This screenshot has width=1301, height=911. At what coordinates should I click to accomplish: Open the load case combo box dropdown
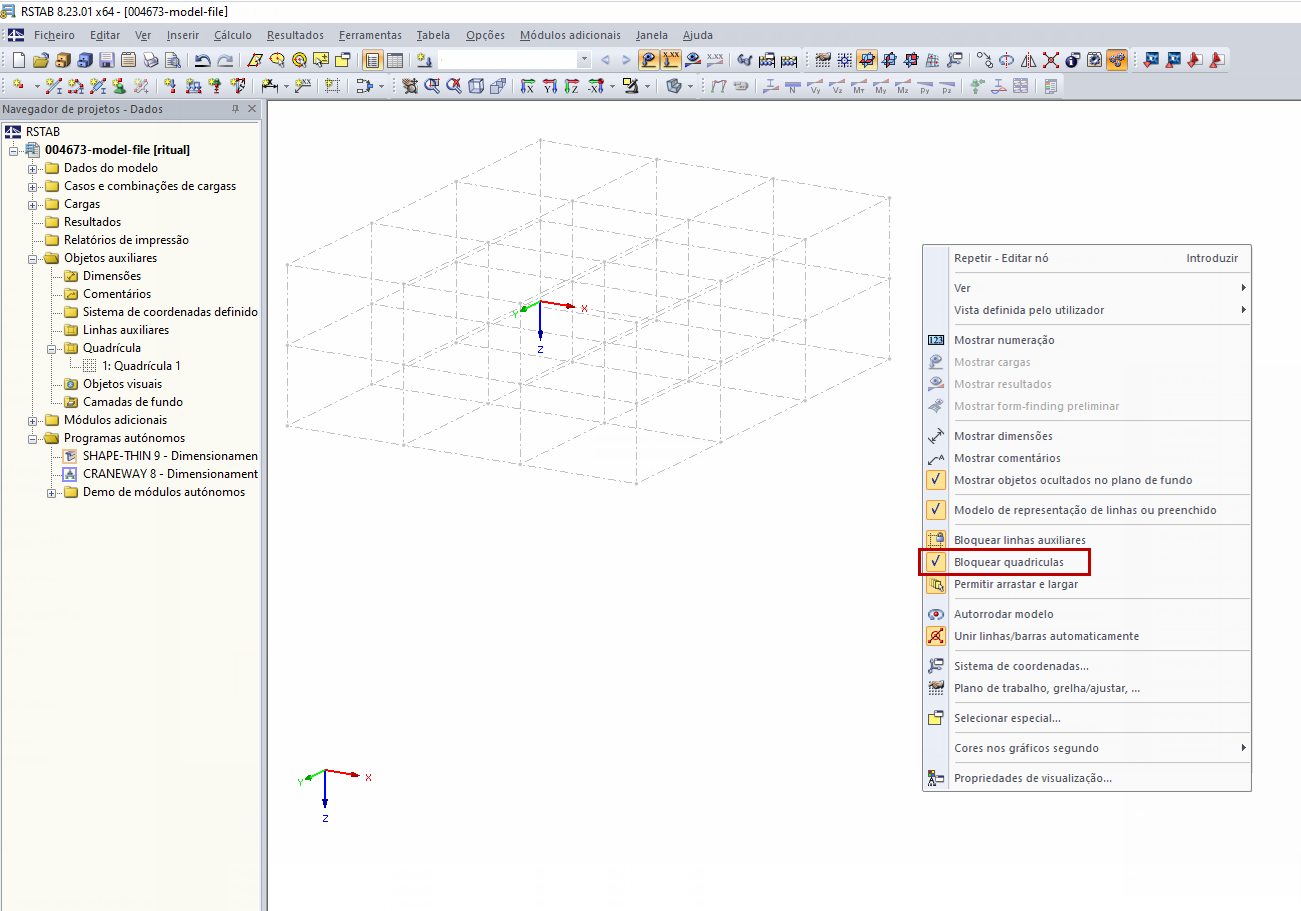[584, 60]
